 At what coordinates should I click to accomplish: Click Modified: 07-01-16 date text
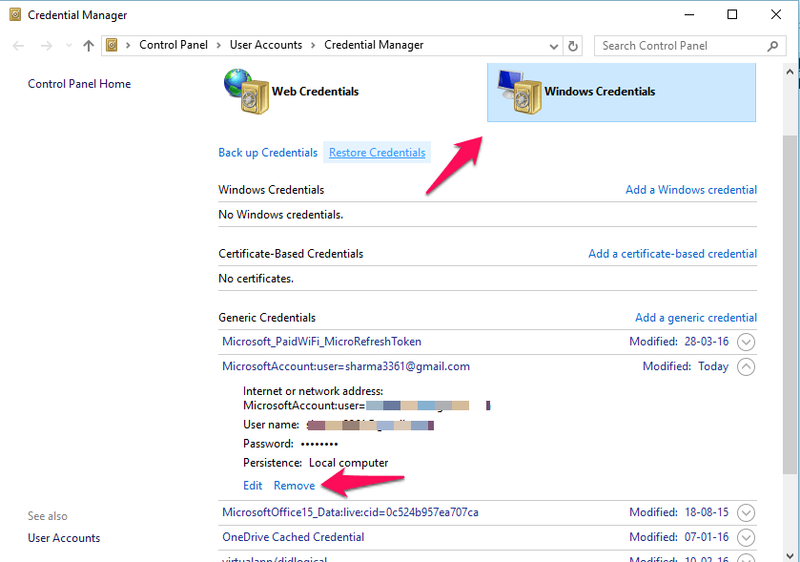click(x=679, y=537)
